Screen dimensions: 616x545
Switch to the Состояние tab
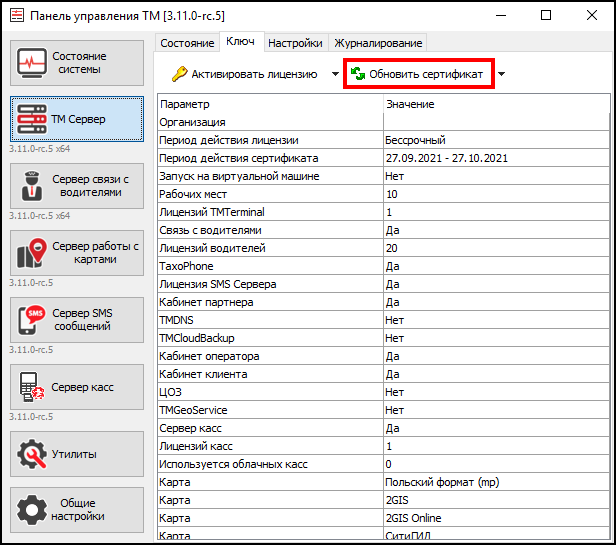coord(187,43)
